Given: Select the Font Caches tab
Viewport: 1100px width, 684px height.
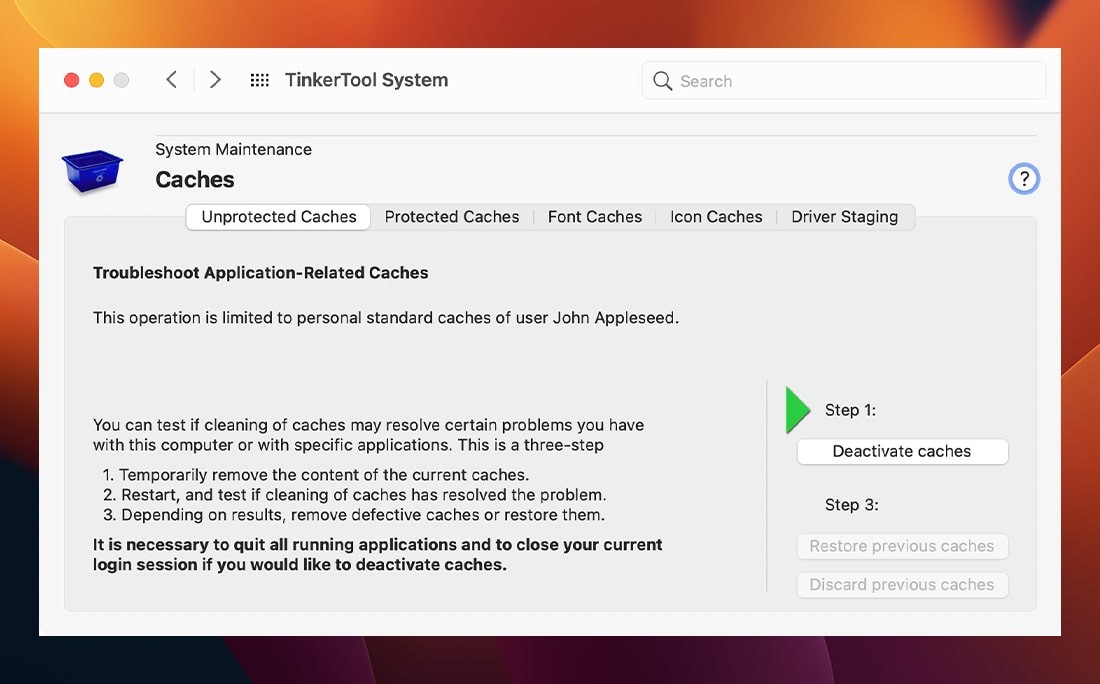Looking at the screenshot, I should (595, 217).
